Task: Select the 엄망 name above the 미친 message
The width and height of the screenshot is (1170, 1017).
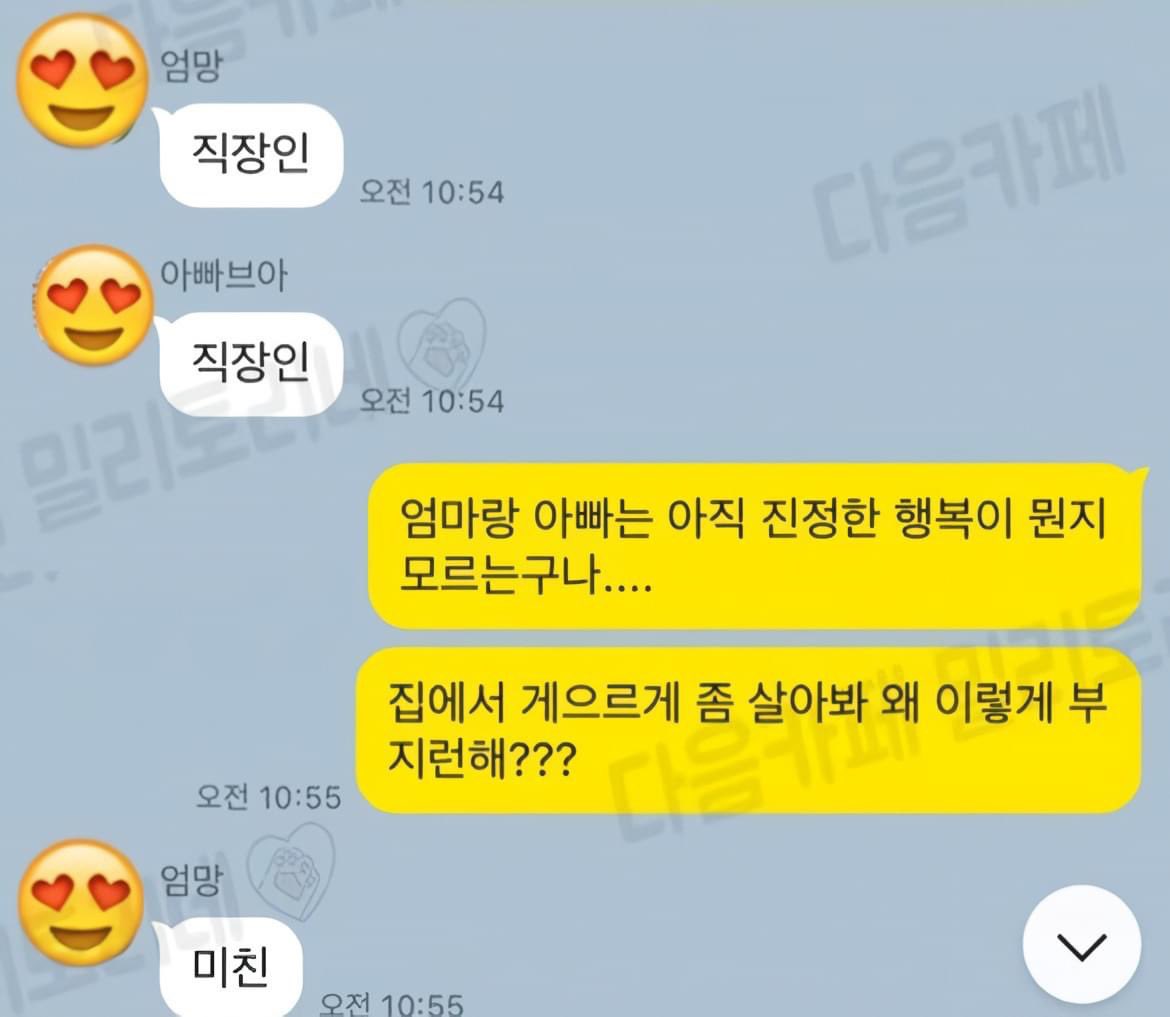Action: click(x=192, y=879)
